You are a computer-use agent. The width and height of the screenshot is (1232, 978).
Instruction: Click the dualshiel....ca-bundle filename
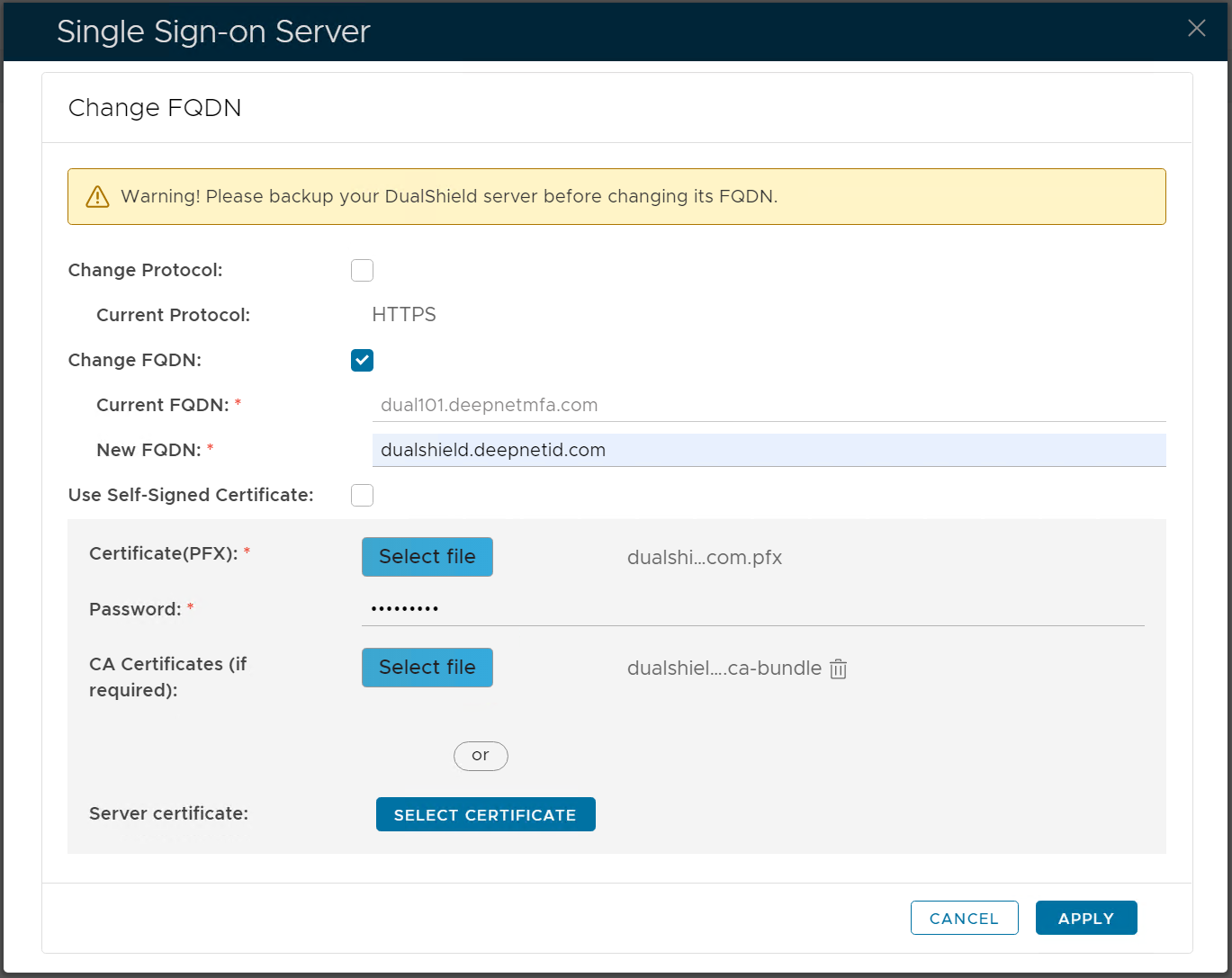724,668
